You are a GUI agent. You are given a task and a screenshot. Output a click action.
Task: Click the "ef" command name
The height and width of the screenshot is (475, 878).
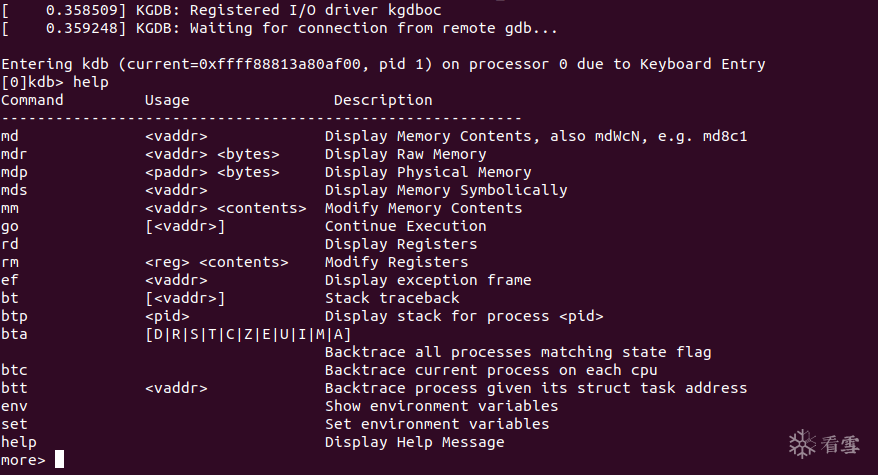coord(10,280)
